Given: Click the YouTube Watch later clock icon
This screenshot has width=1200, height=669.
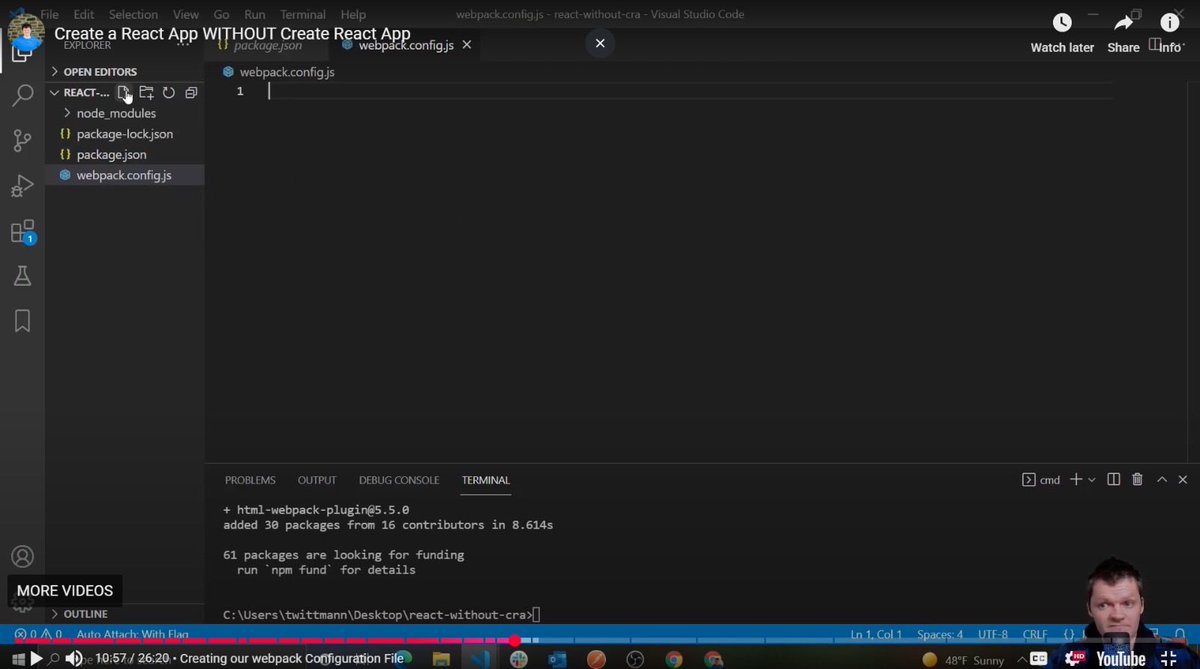Looking at the screenshot, I should pos(1062,23).
